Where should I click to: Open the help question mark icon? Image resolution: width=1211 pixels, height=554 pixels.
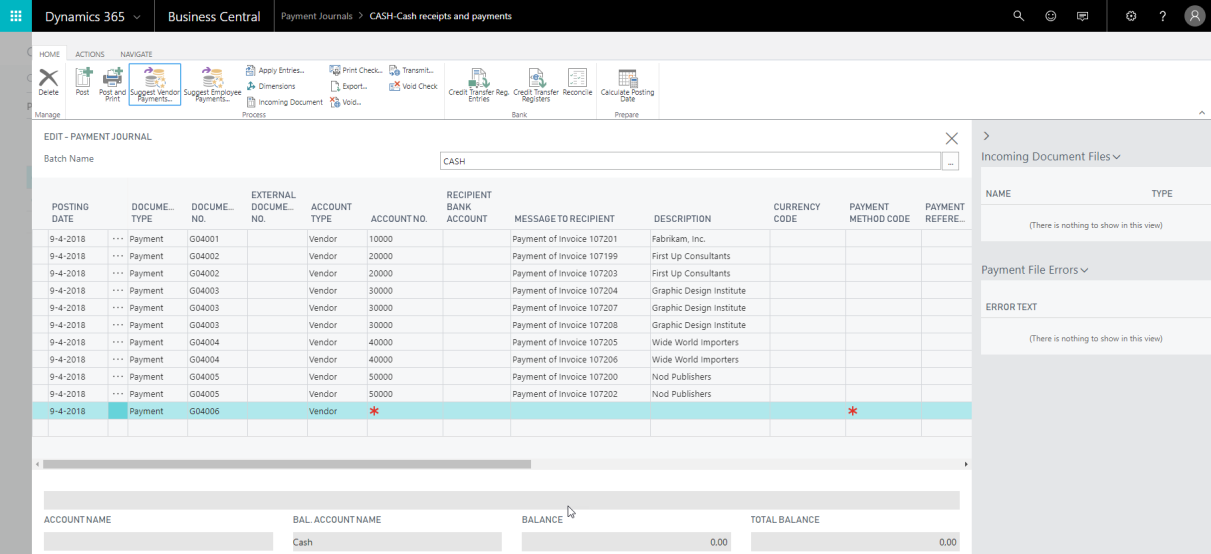click(x=1163, y=16)
